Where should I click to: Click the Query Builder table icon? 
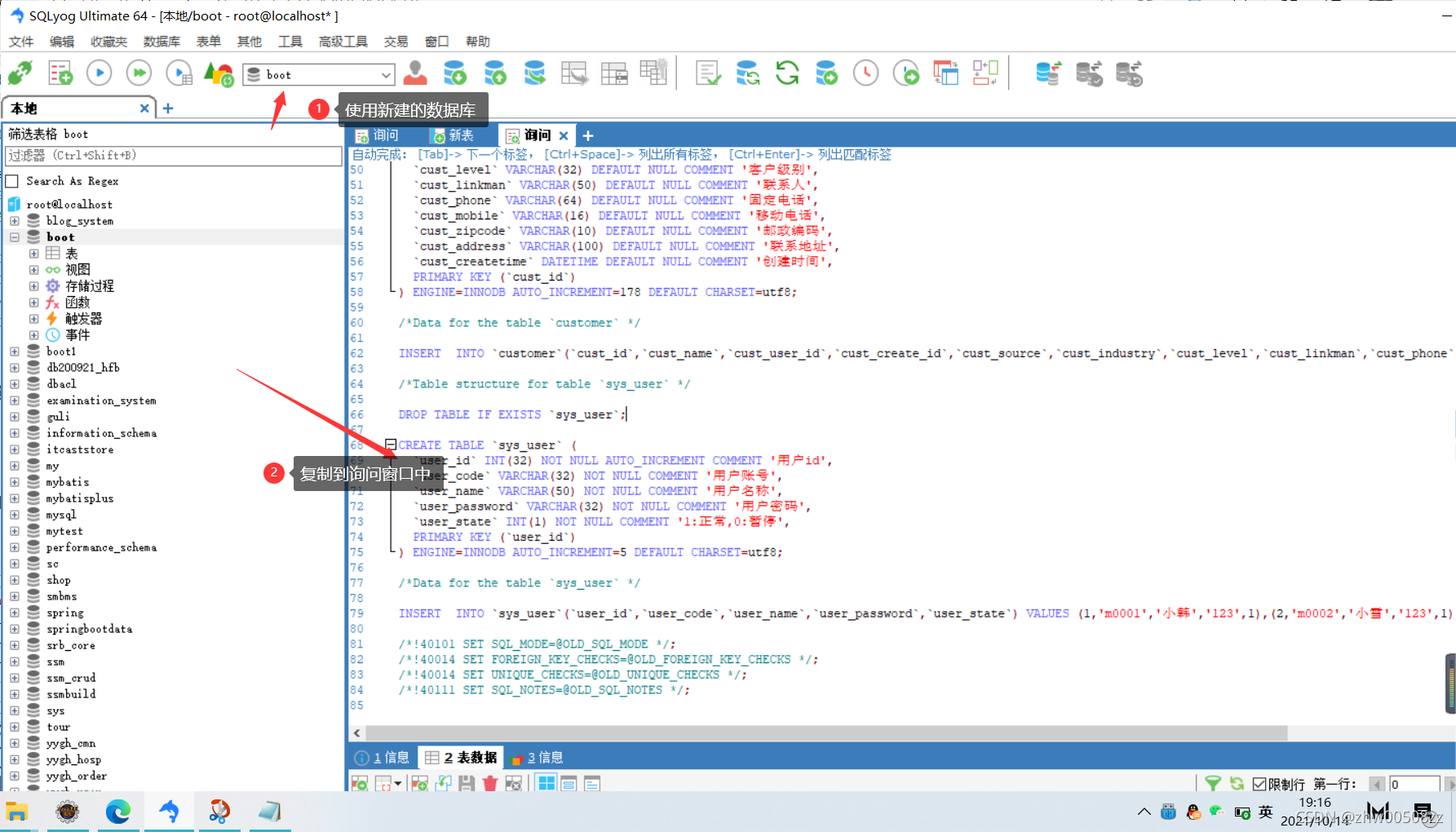(614, 73)
